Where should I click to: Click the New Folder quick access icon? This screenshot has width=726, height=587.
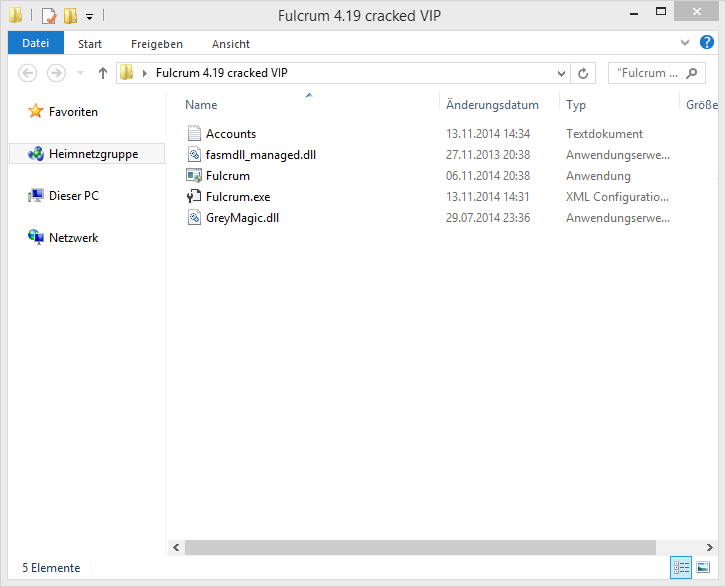click(70, 16)
